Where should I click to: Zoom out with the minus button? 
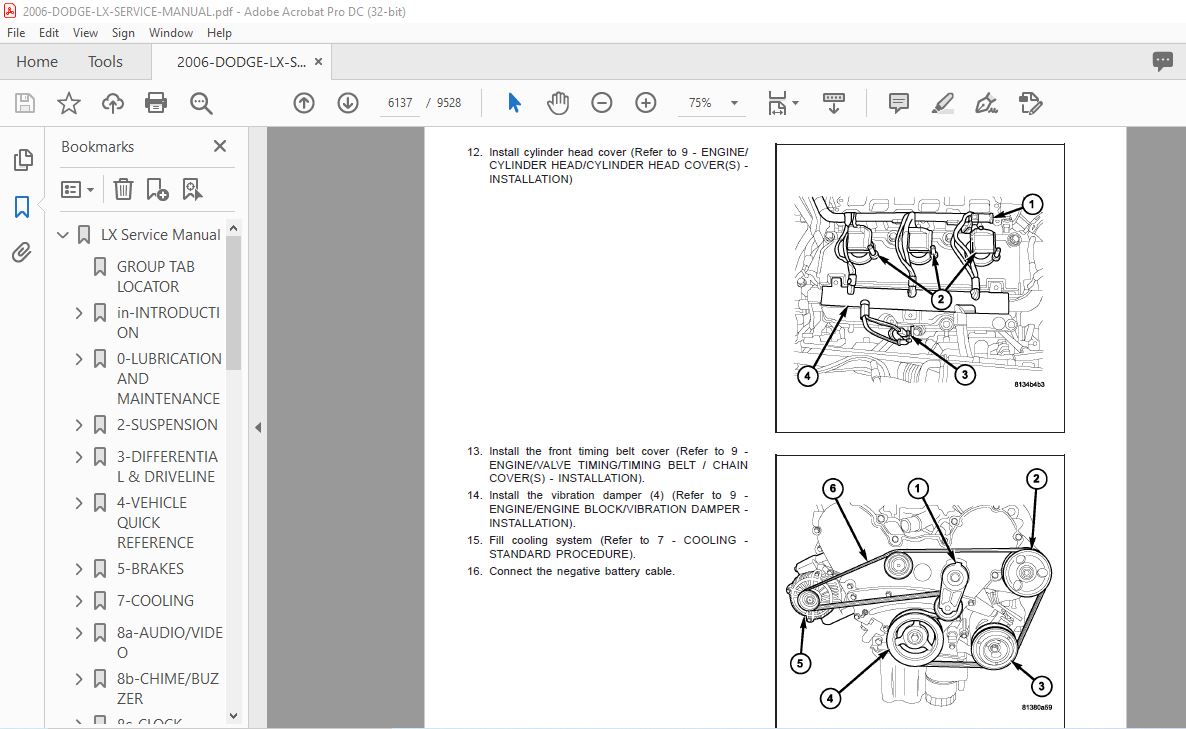(601, 103)
